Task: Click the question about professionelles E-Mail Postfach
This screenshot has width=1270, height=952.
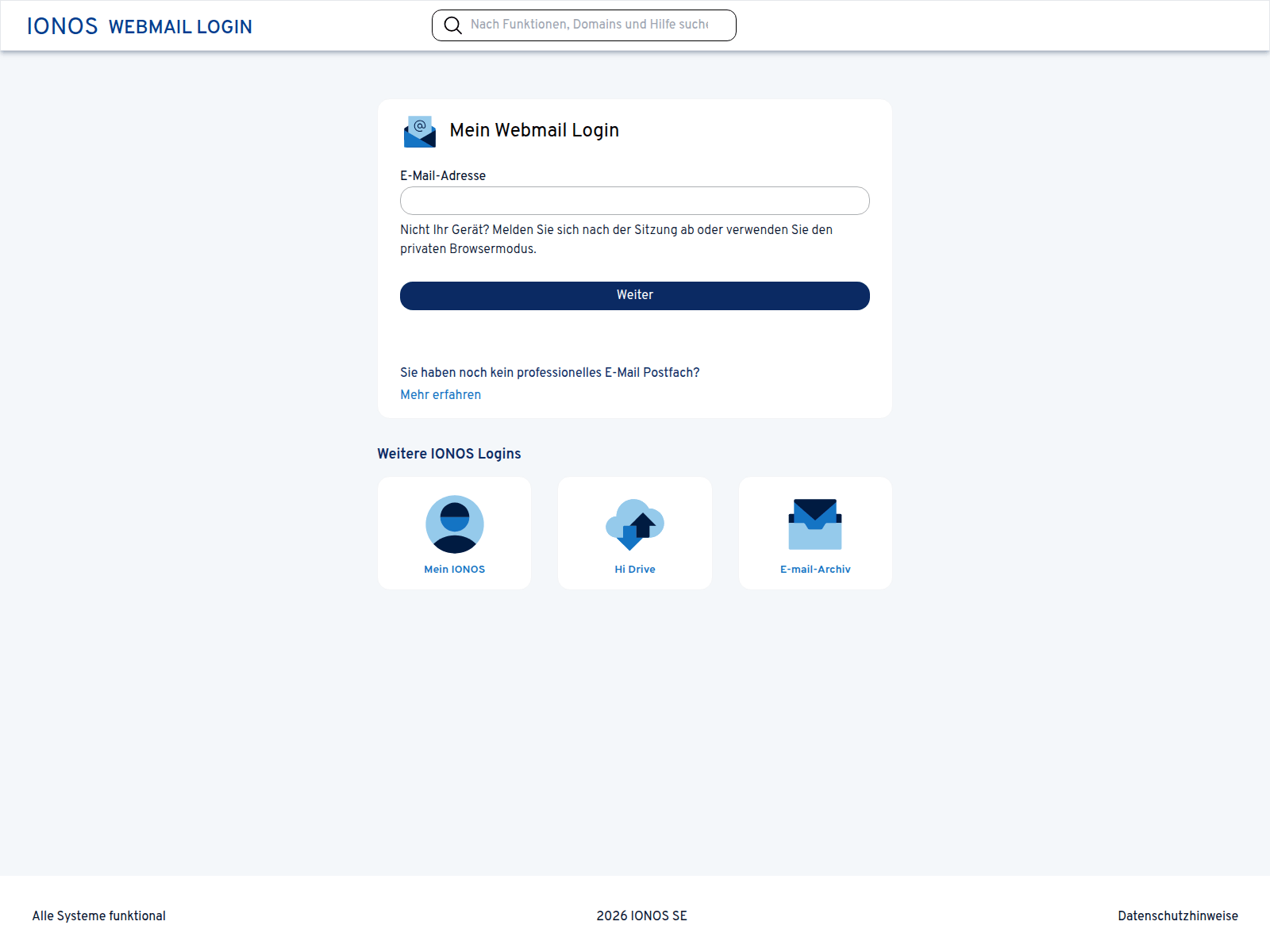Action: click(x=550, y=373)
